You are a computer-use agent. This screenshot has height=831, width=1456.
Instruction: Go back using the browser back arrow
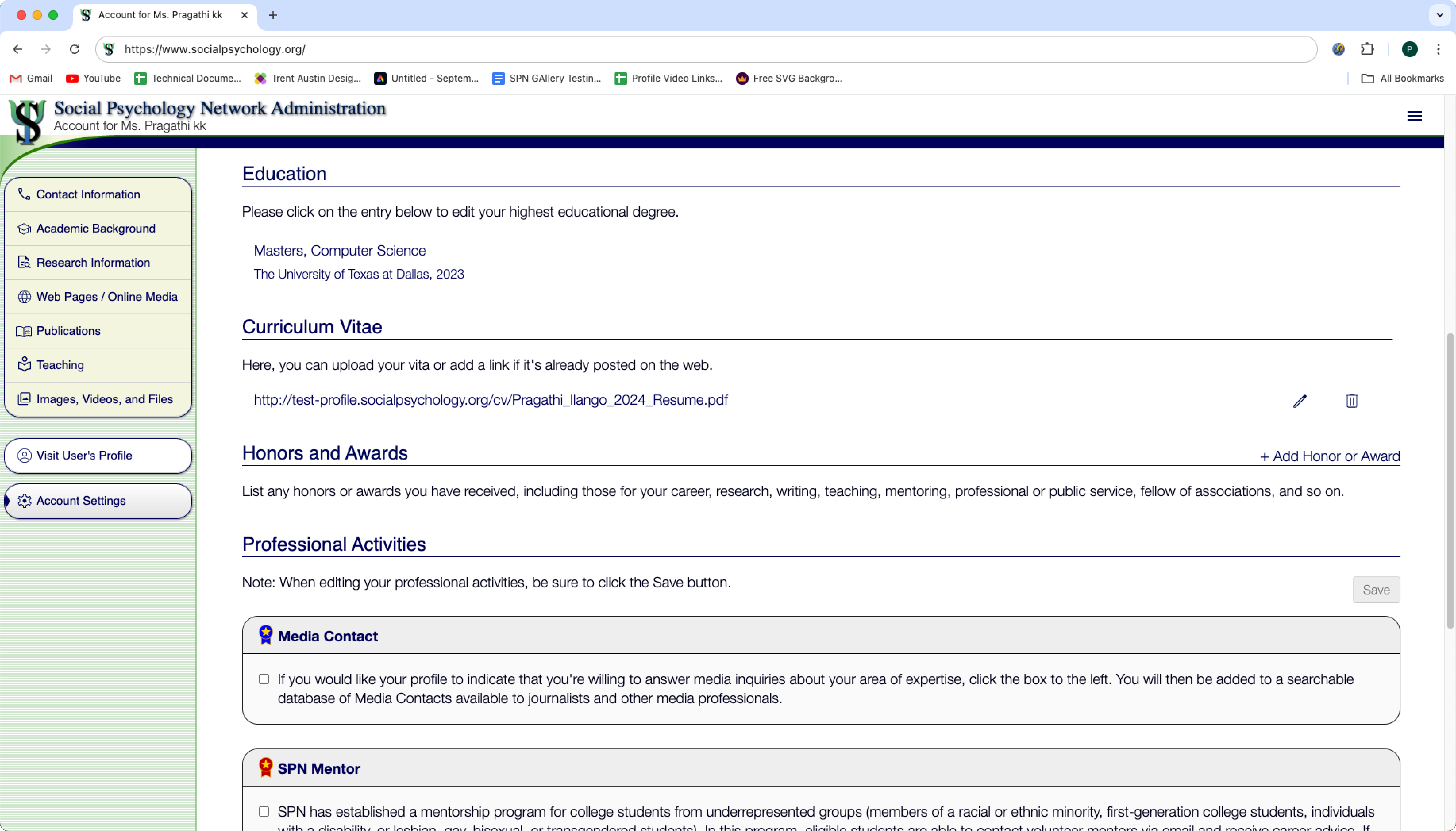point(18,49)
